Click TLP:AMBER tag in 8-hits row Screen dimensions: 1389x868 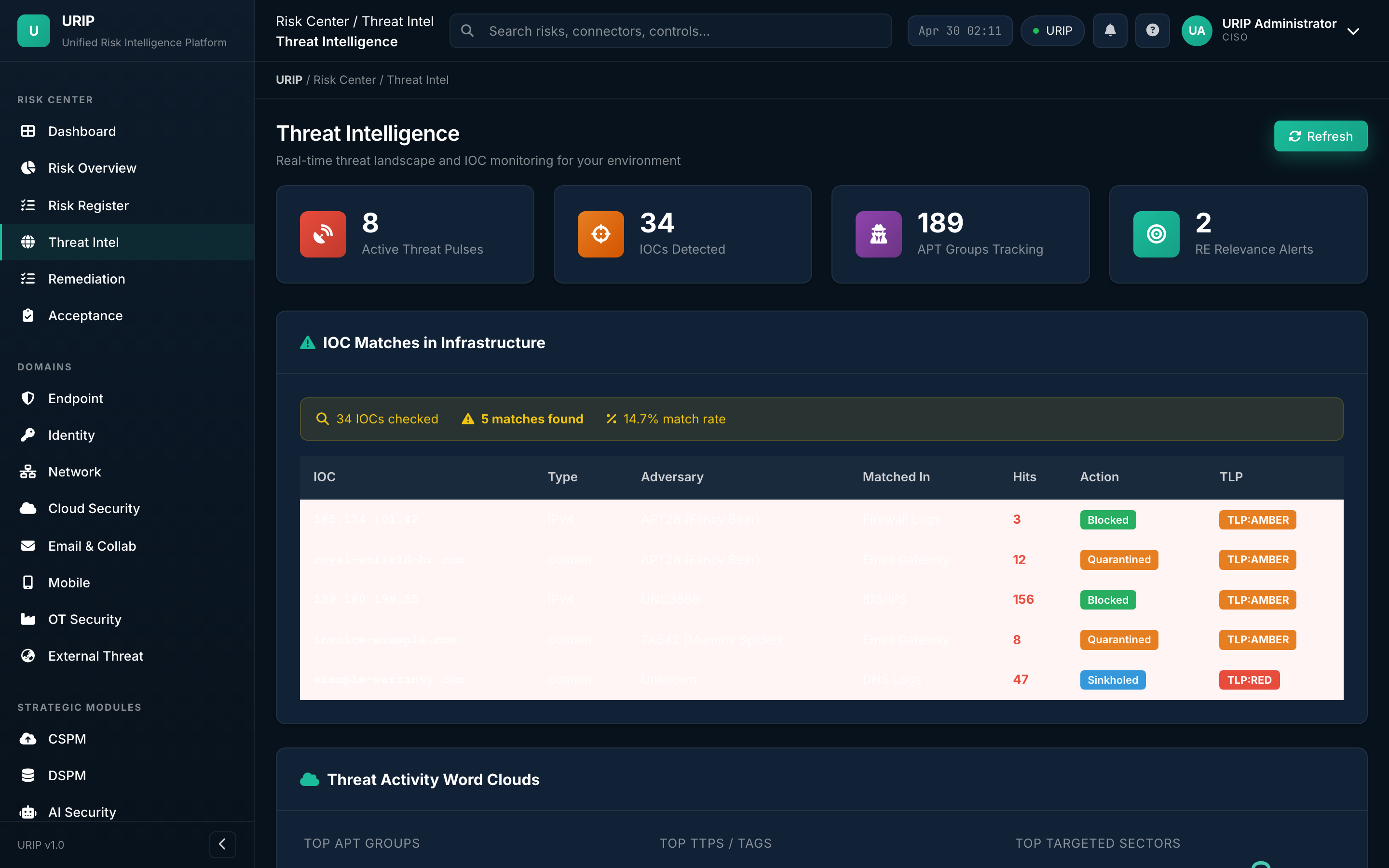click(x=1258, y=639)
